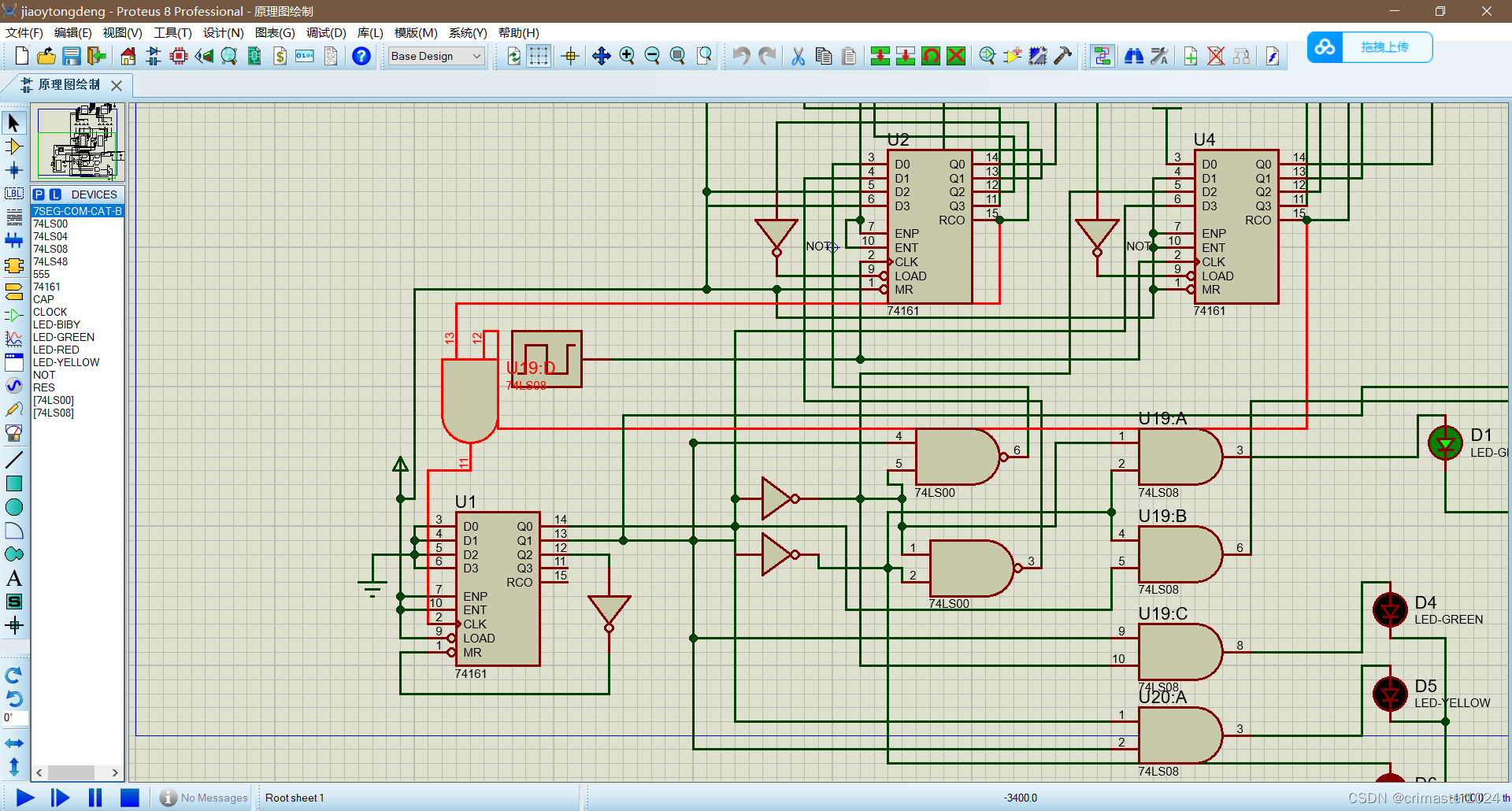Screen dimensions: 1512x811
Task: Open the Home Page toolbar icon
Action: [128, 56]
